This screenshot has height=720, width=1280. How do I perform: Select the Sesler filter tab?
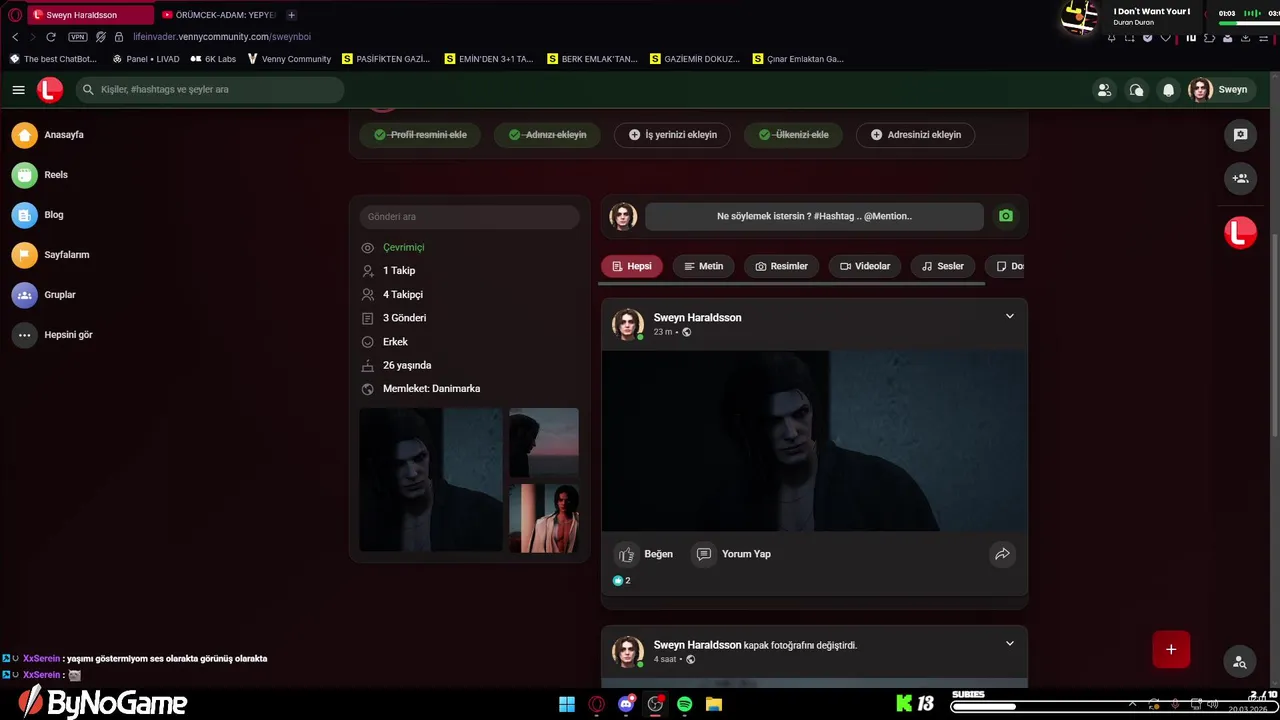(943, 266)
